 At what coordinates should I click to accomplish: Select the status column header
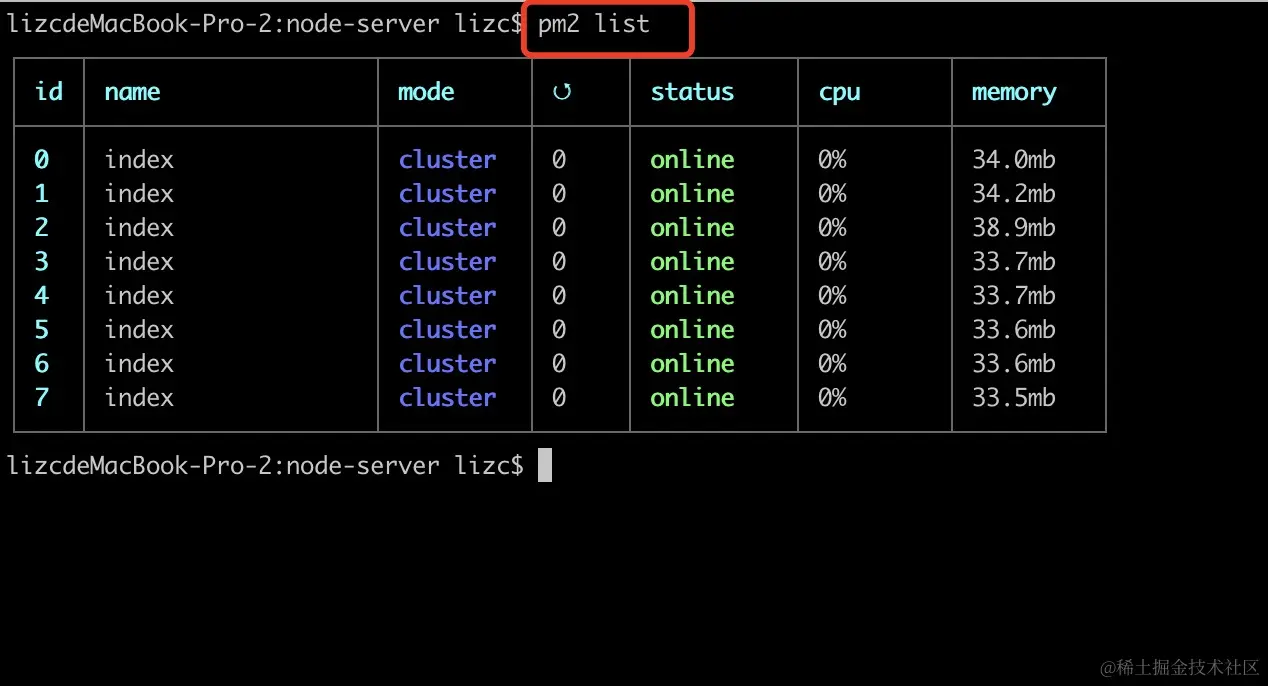pos(691,91)
